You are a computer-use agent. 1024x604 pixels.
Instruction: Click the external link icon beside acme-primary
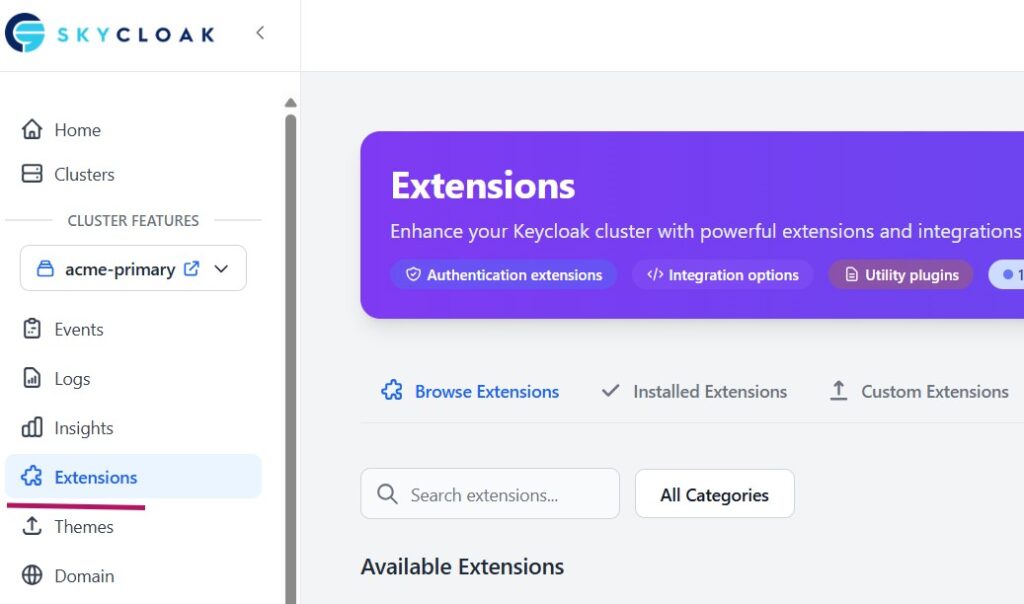192,269
